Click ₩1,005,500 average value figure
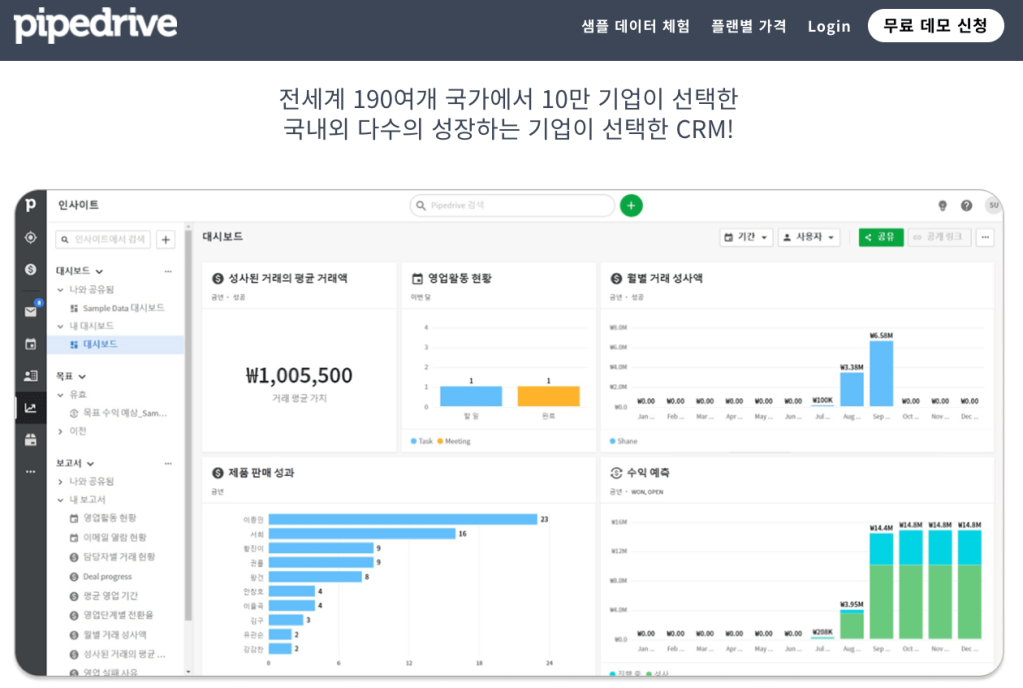 pos(299,376)
